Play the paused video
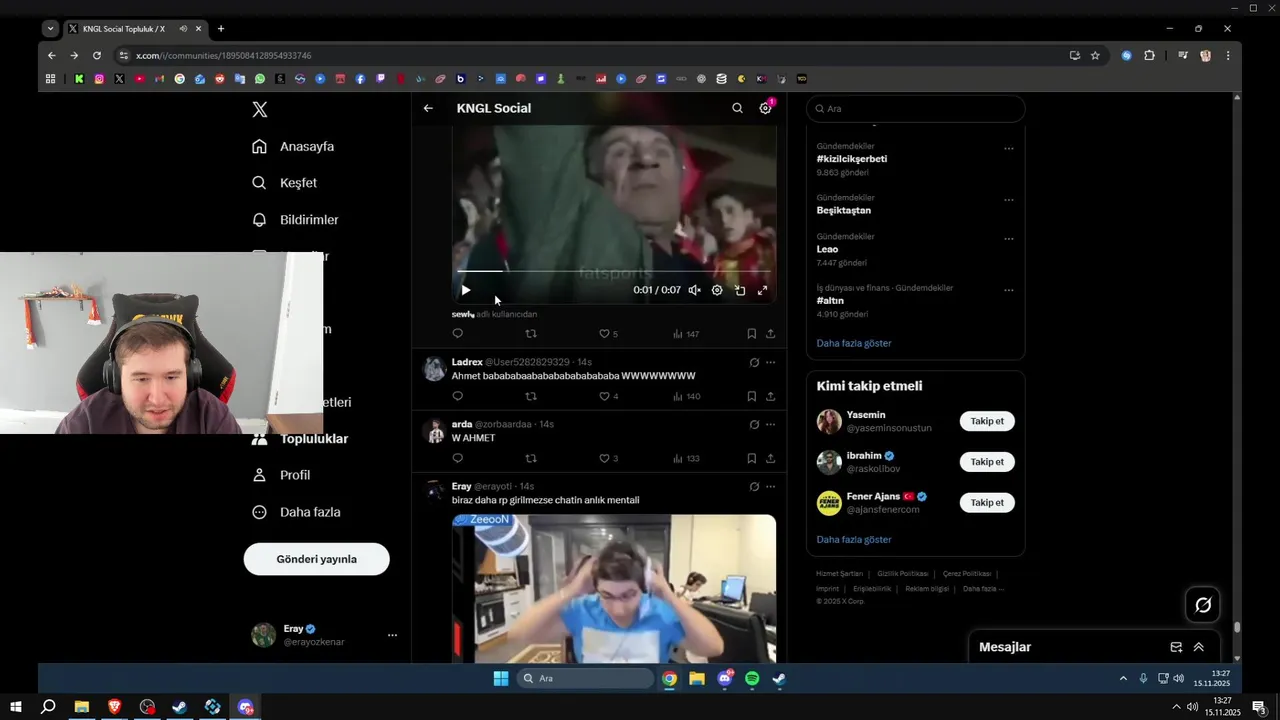The height and width of the screenshot is (720, 1280). coord(465,290)
